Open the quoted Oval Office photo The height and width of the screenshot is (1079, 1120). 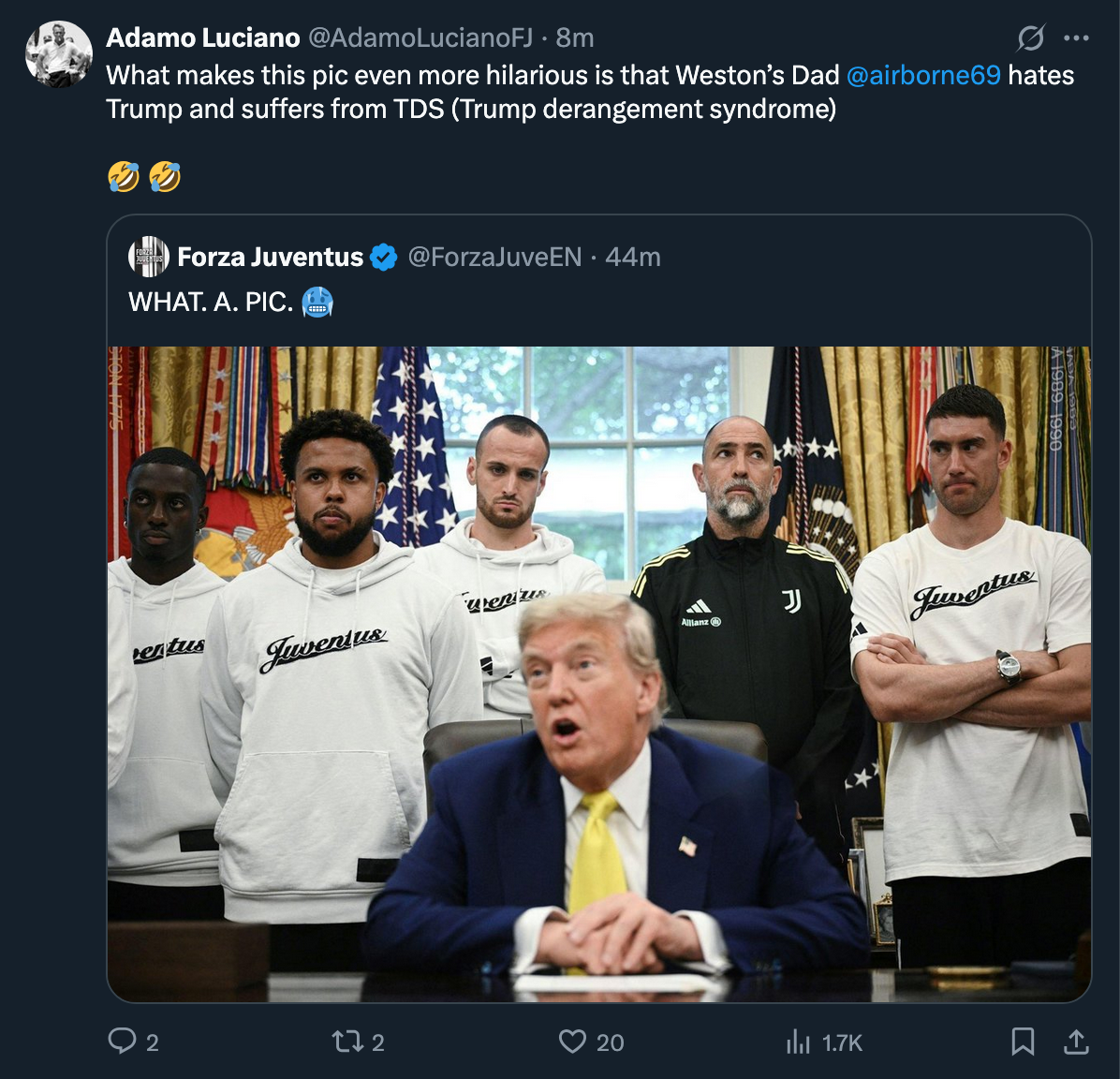pyautogui.click(x=599, y=673)
